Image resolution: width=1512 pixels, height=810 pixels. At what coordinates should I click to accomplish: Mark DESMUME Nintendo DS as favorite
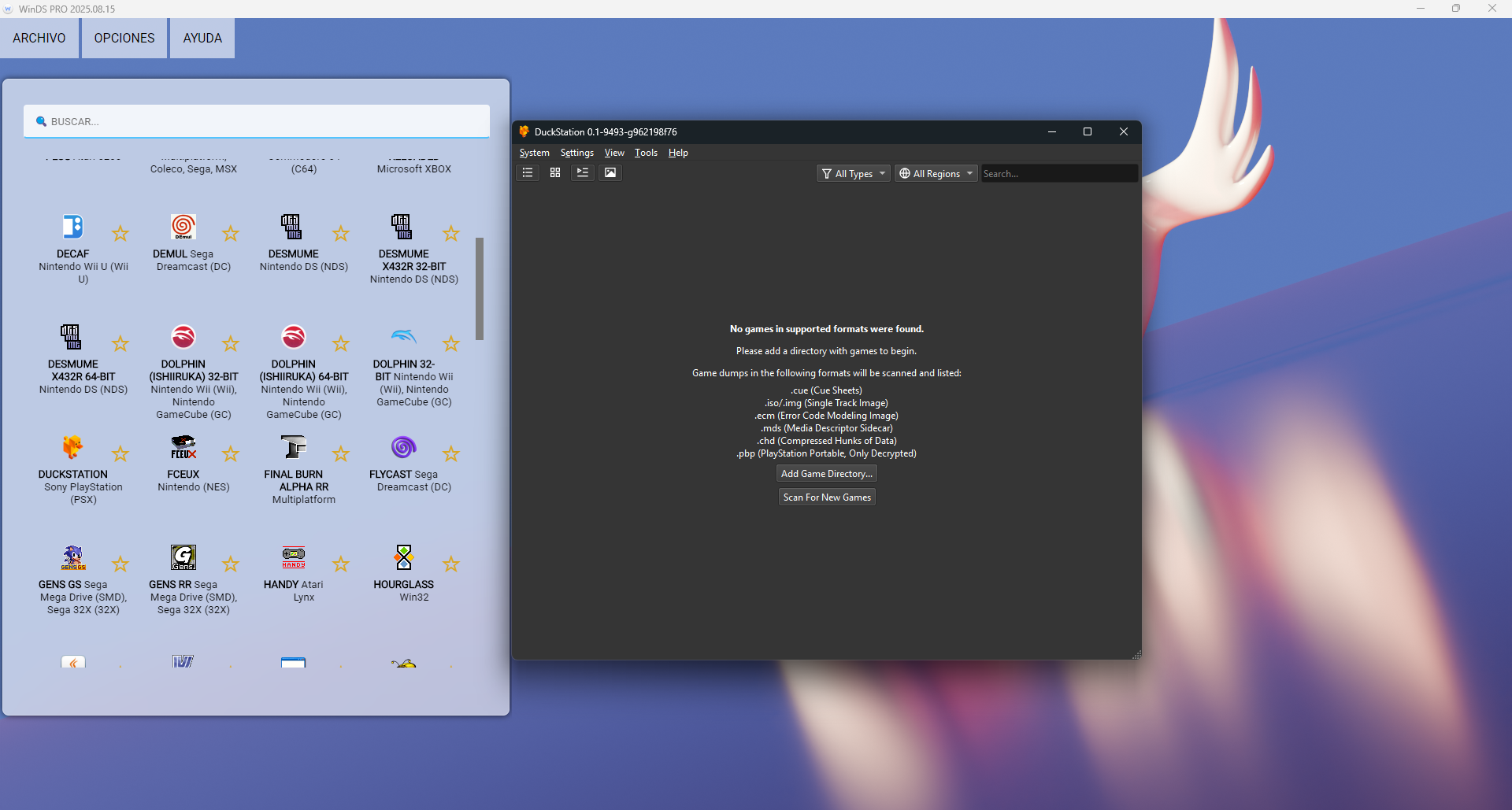(x=340, y=233)
